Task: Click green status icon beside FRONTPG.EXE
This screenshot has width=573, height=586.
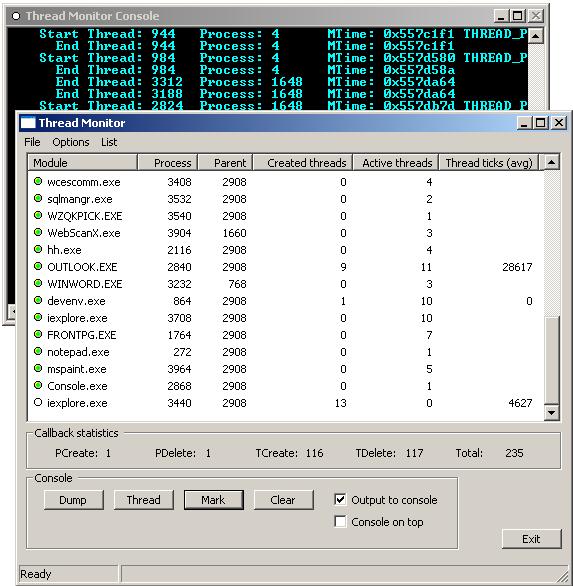Action: point(38,334)
